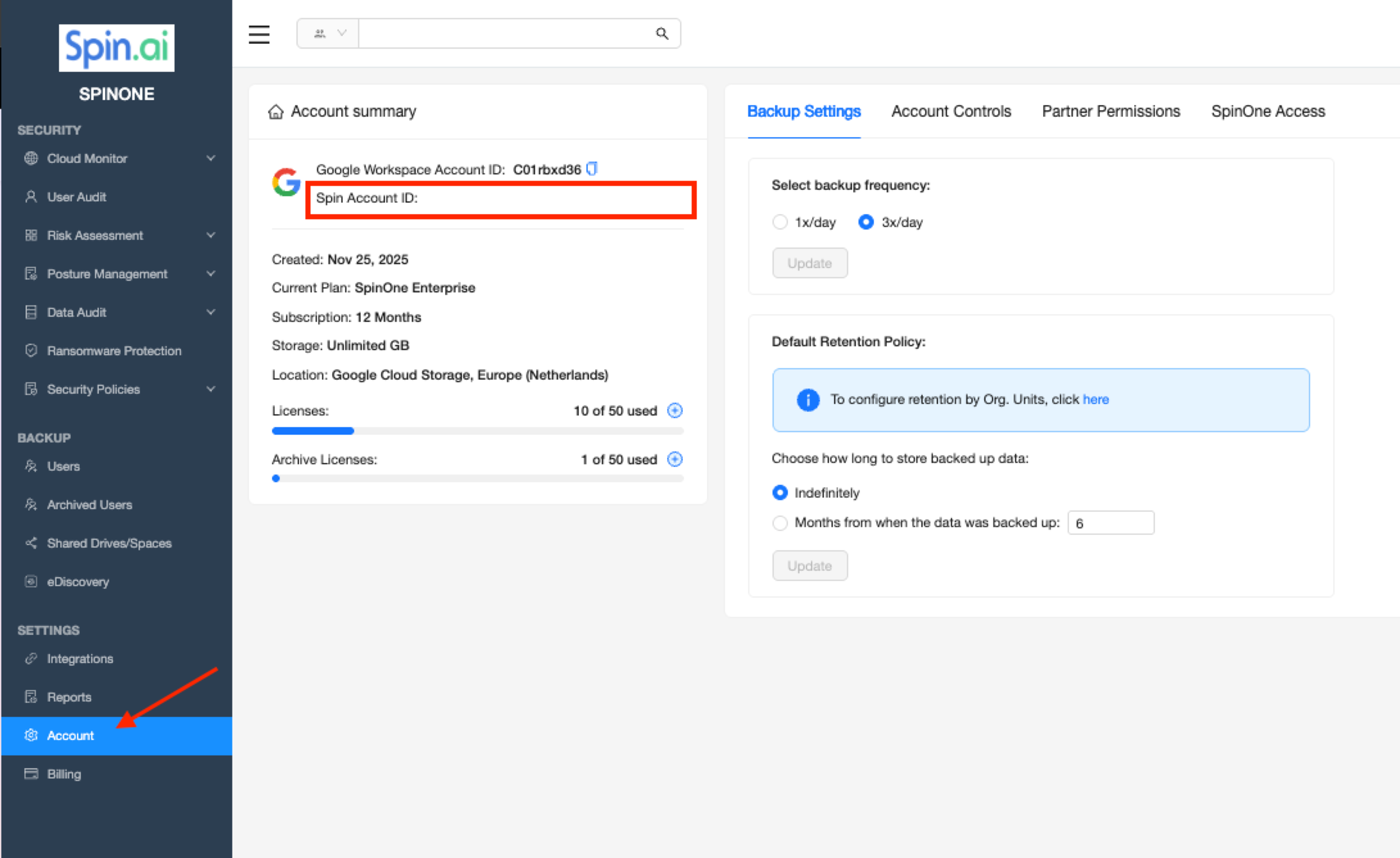The height and width of the screenshot is (858, 1400).
Task: Follow the 'here' Org. Units link
Action: coord(1096,399)
